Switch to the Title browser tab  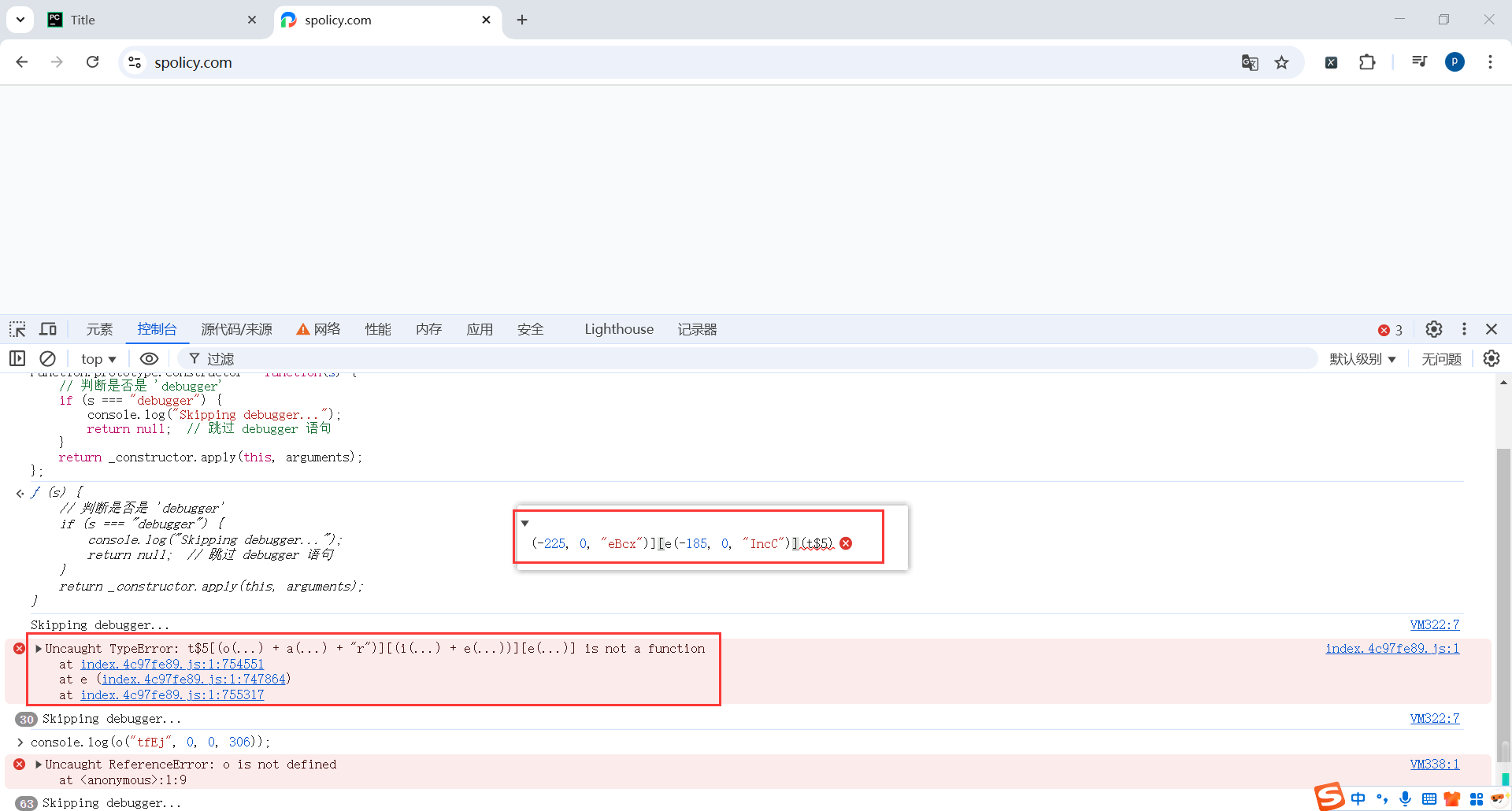(x=154, y=20)
